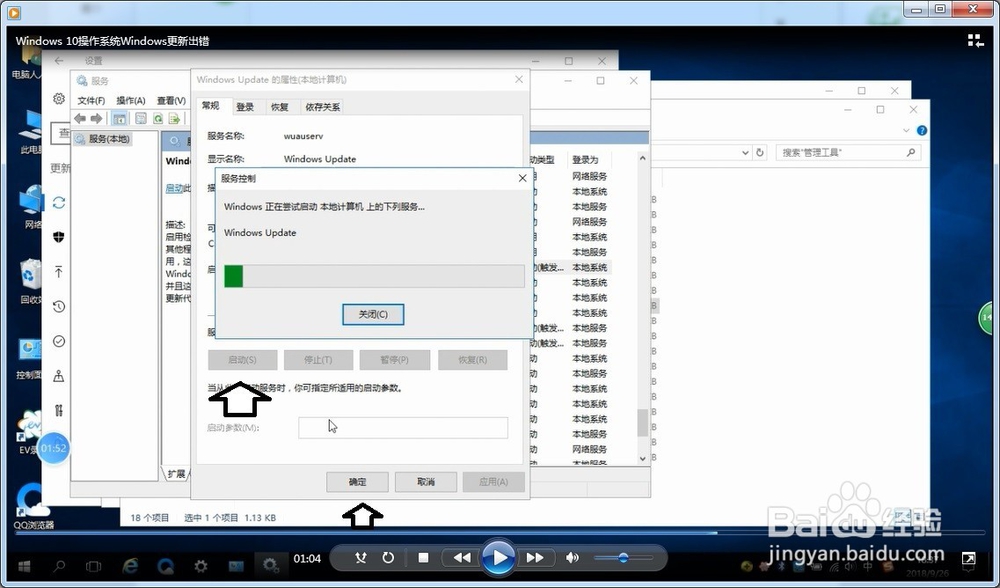
Task: Click the Settings window back arrow
Action: pos(59,61)
